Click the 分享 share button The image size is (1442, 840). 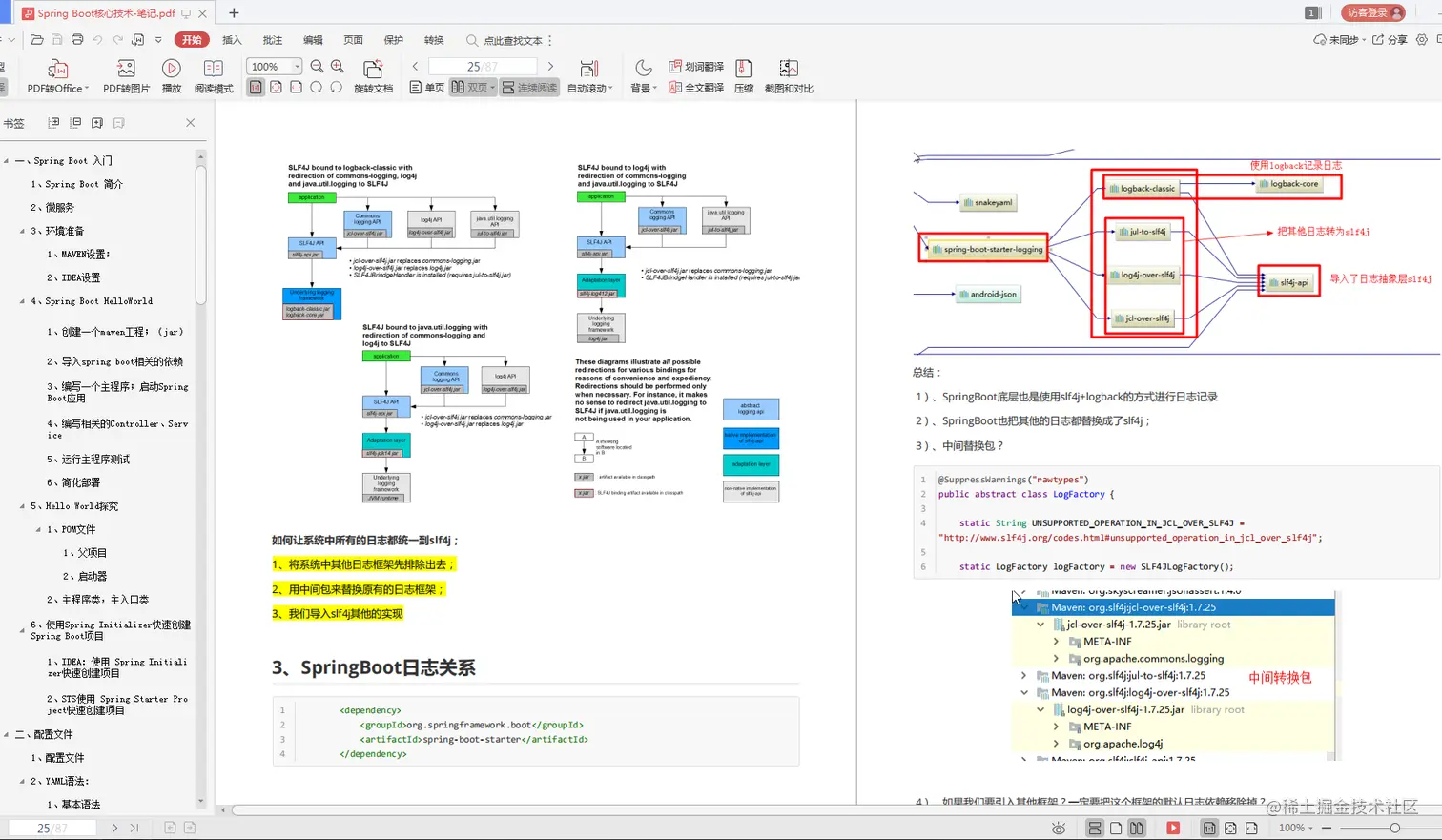pyautogui.click(x=1390, y=40)
